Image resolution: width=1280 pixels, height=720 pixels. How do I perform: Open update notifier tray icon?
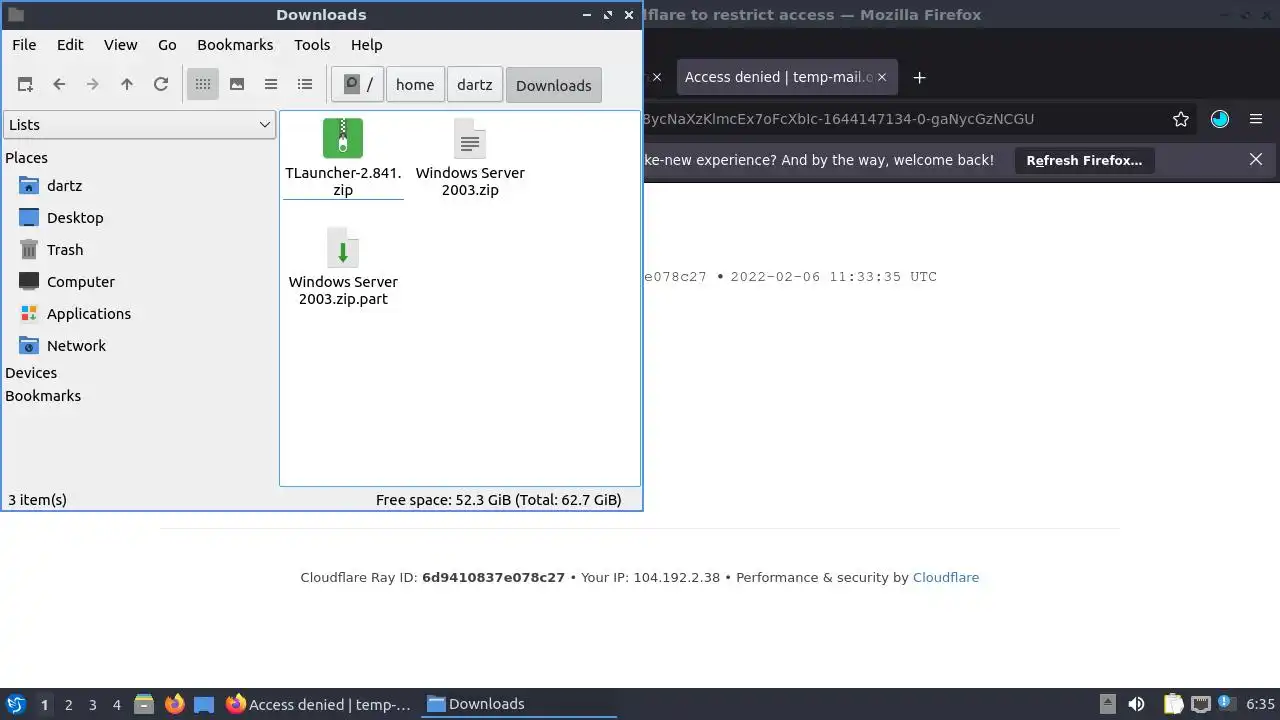[x=1226, y=704]
